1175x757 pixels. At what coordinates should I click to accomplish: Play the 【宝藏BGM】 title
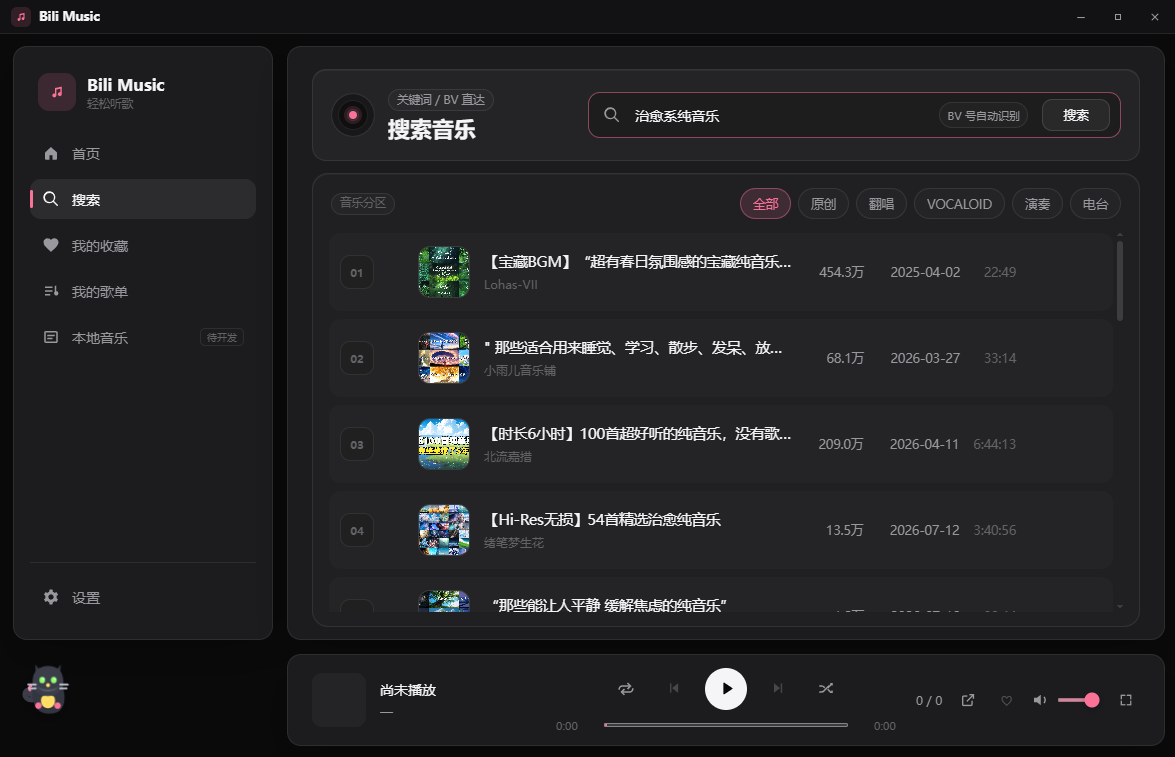coord(638,262)
